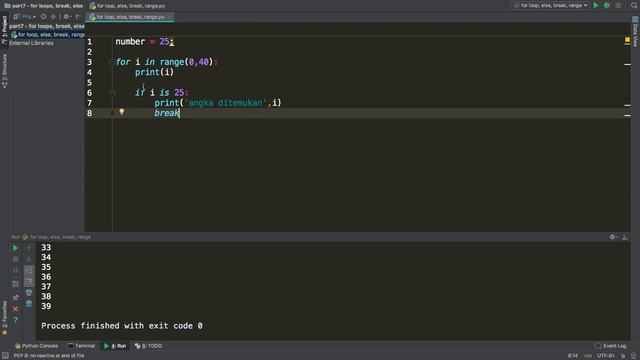Image resolution: width=640 pixels, height=360 pixels.
Task: Click the Print icon in the Run panel
Action: [x=29, y=292]
